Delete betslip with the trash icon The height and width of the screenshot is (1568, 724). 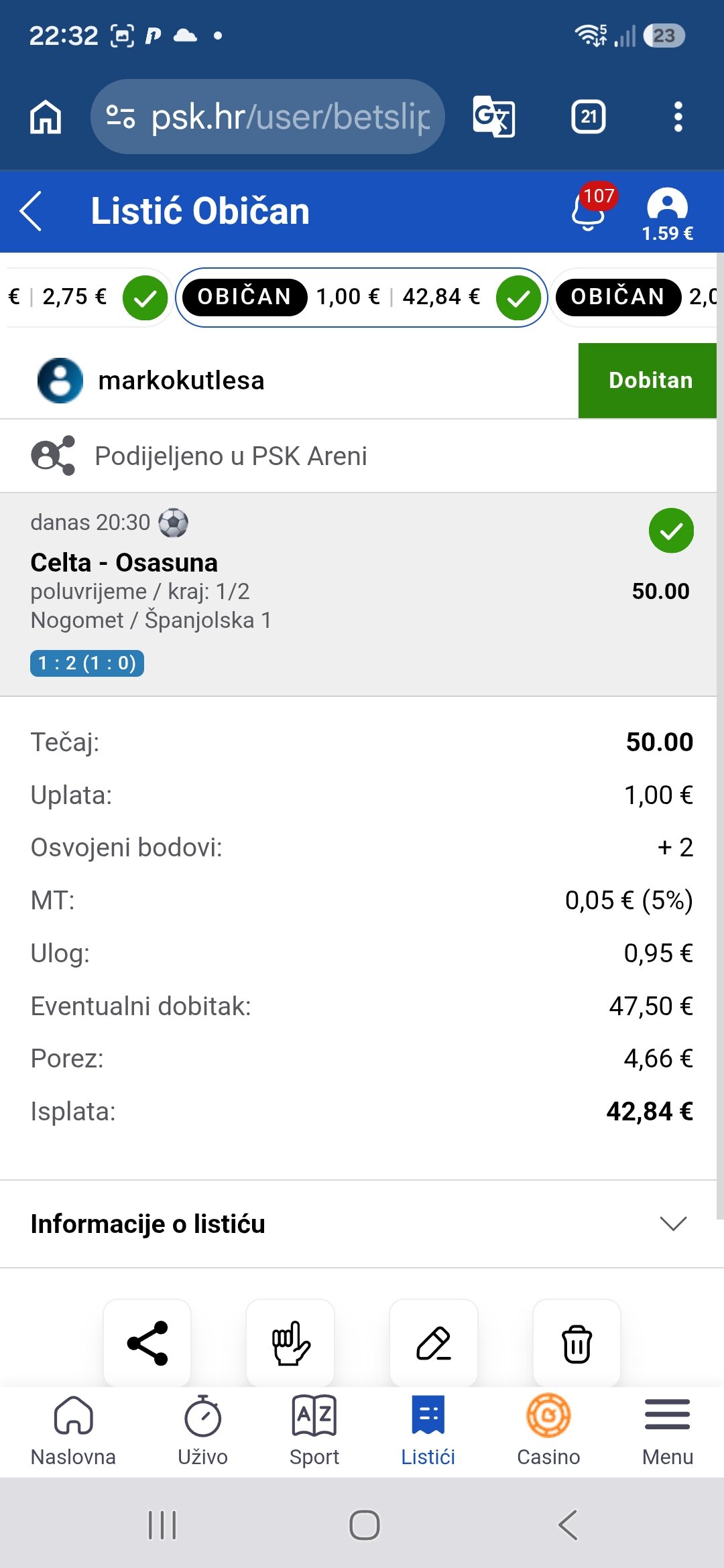pos(577,1343)
